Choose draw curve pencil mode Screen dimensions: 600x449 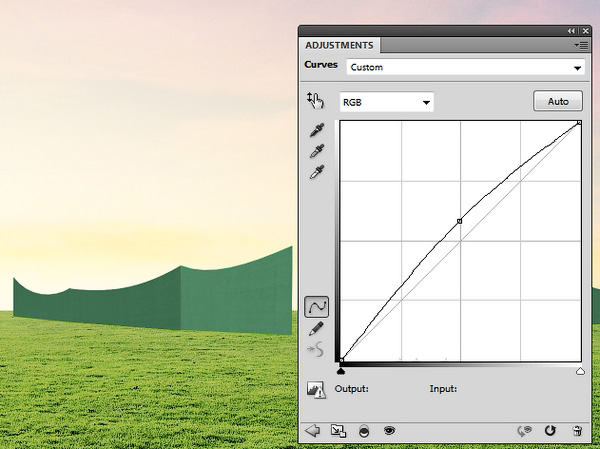tap(316, 329)
